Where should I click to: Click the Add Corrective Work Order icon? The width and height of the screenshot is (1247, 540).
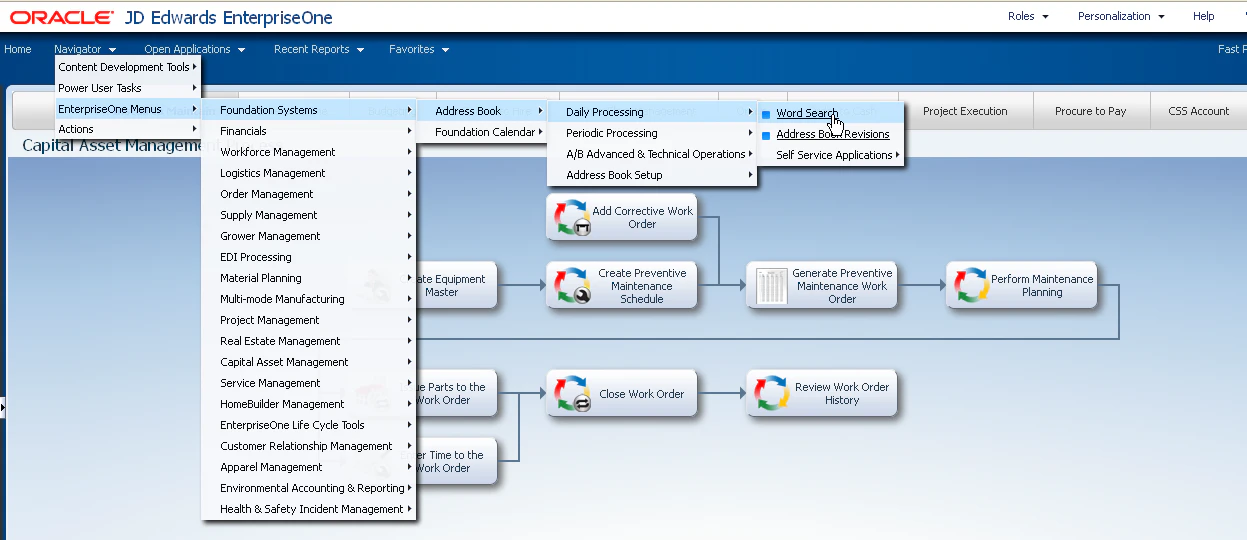pyautogui.click(x=573, y=217)
